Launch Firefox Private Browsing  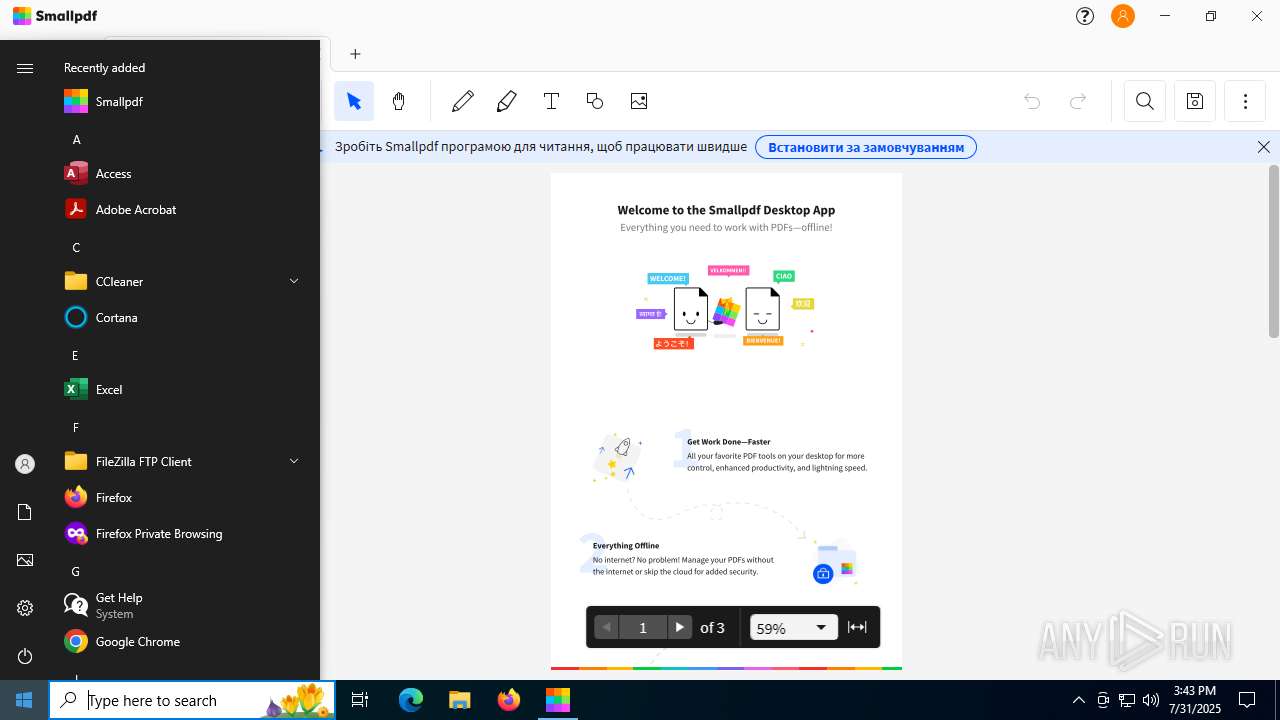[x=183, y=533]
